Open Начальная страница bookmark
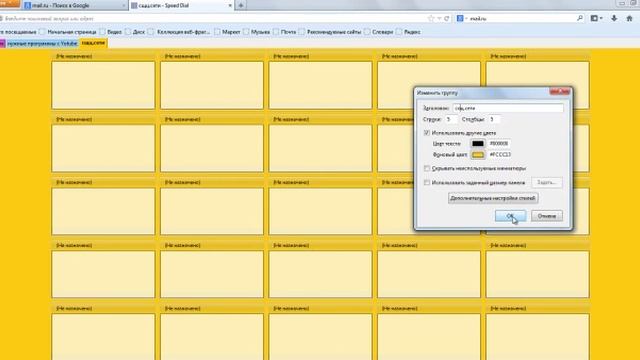The image size is (640, 360). point(68,32)
